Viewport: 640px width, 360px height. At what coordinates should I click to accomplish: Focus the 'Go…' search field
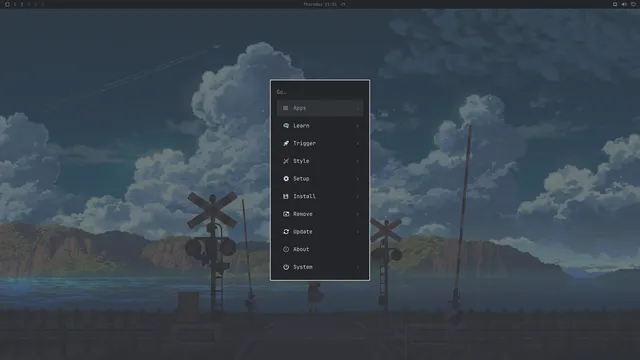tap(320, 92)
